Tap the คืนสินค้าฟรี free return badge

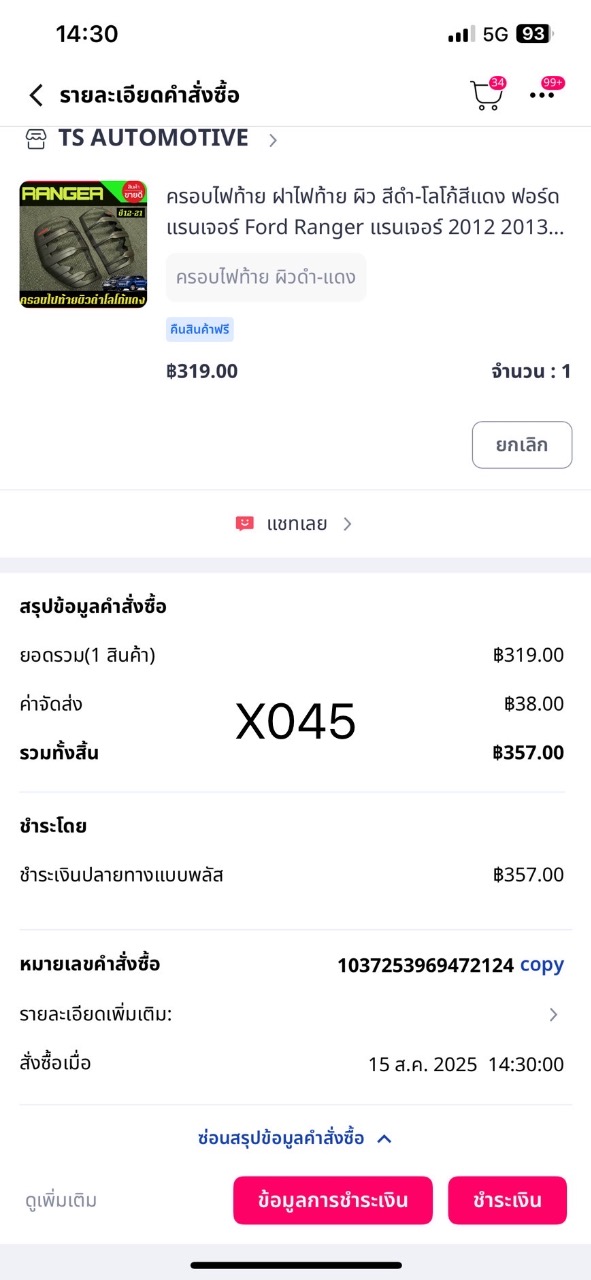(200, 330)
